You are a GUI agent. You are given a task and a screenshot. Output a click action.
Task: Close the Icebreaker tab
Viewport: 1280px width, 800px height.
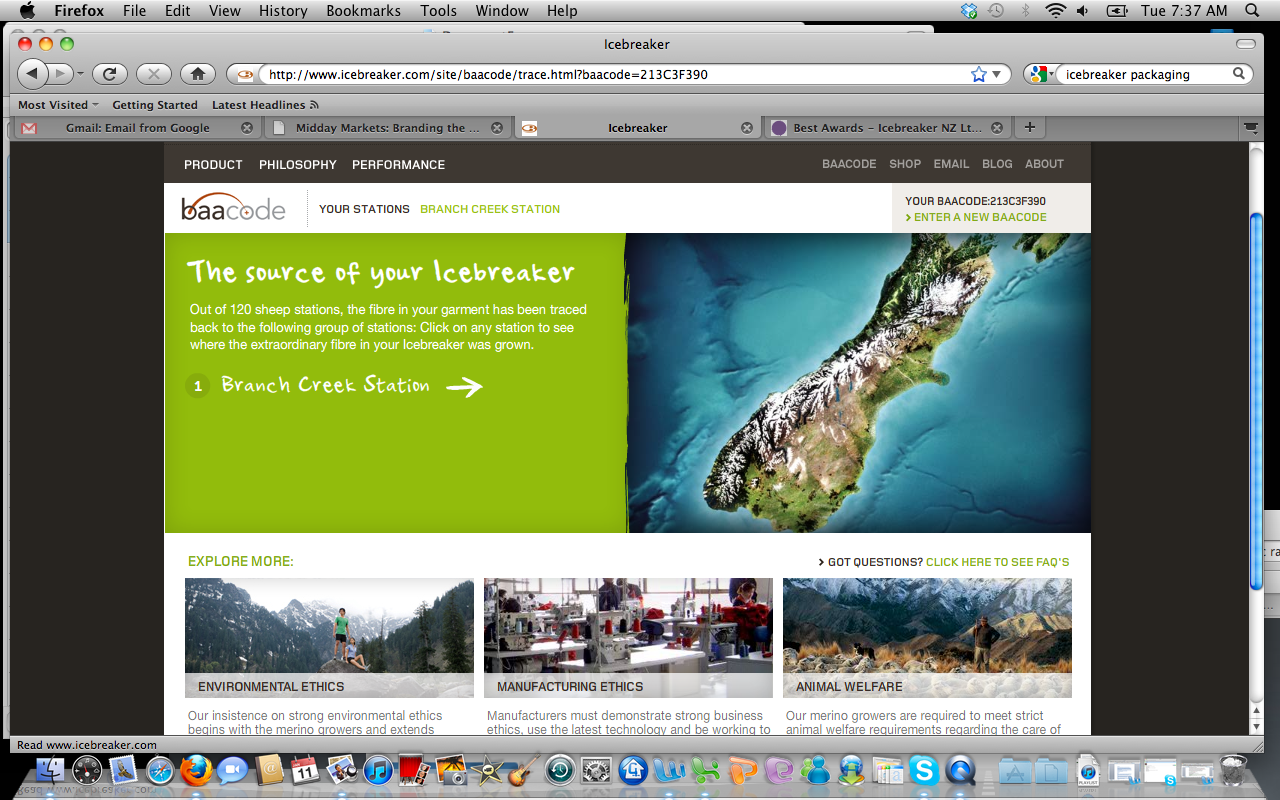point(746,127)
